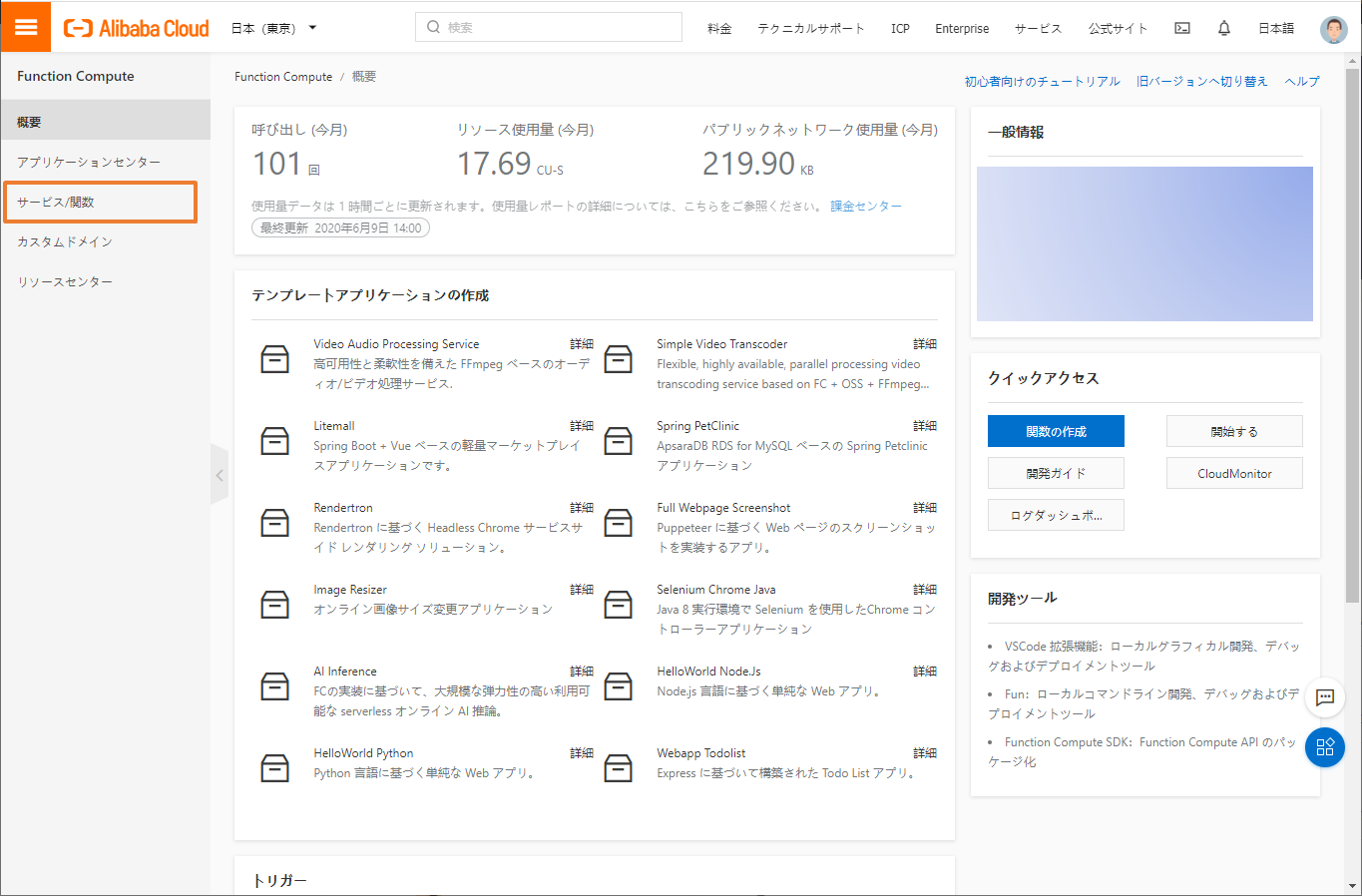Screen dimensions: 1362x896
Task: Open 料金 in top navigation
Action: [x=719, y=28]
